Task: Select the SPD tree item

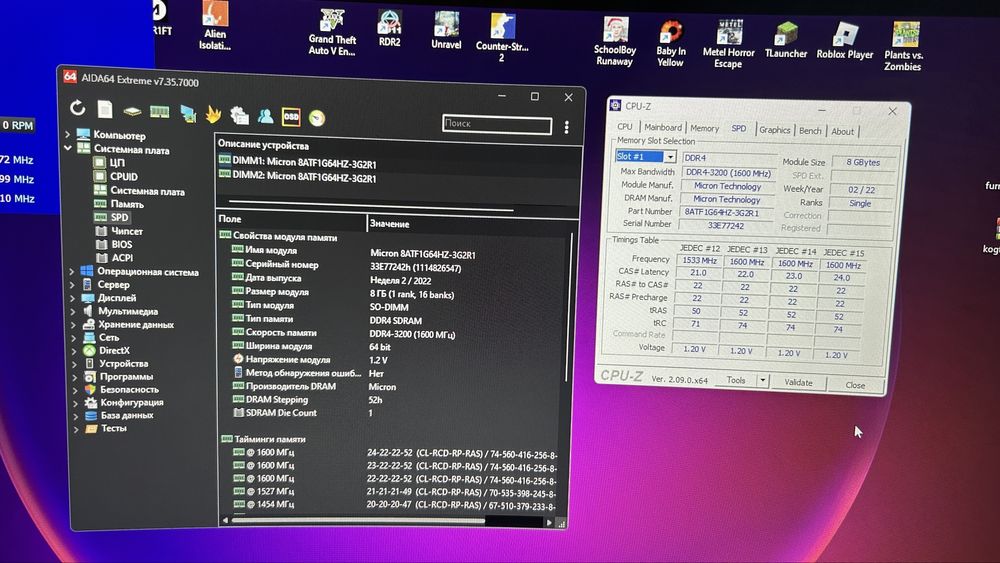Action: [119, 217]
